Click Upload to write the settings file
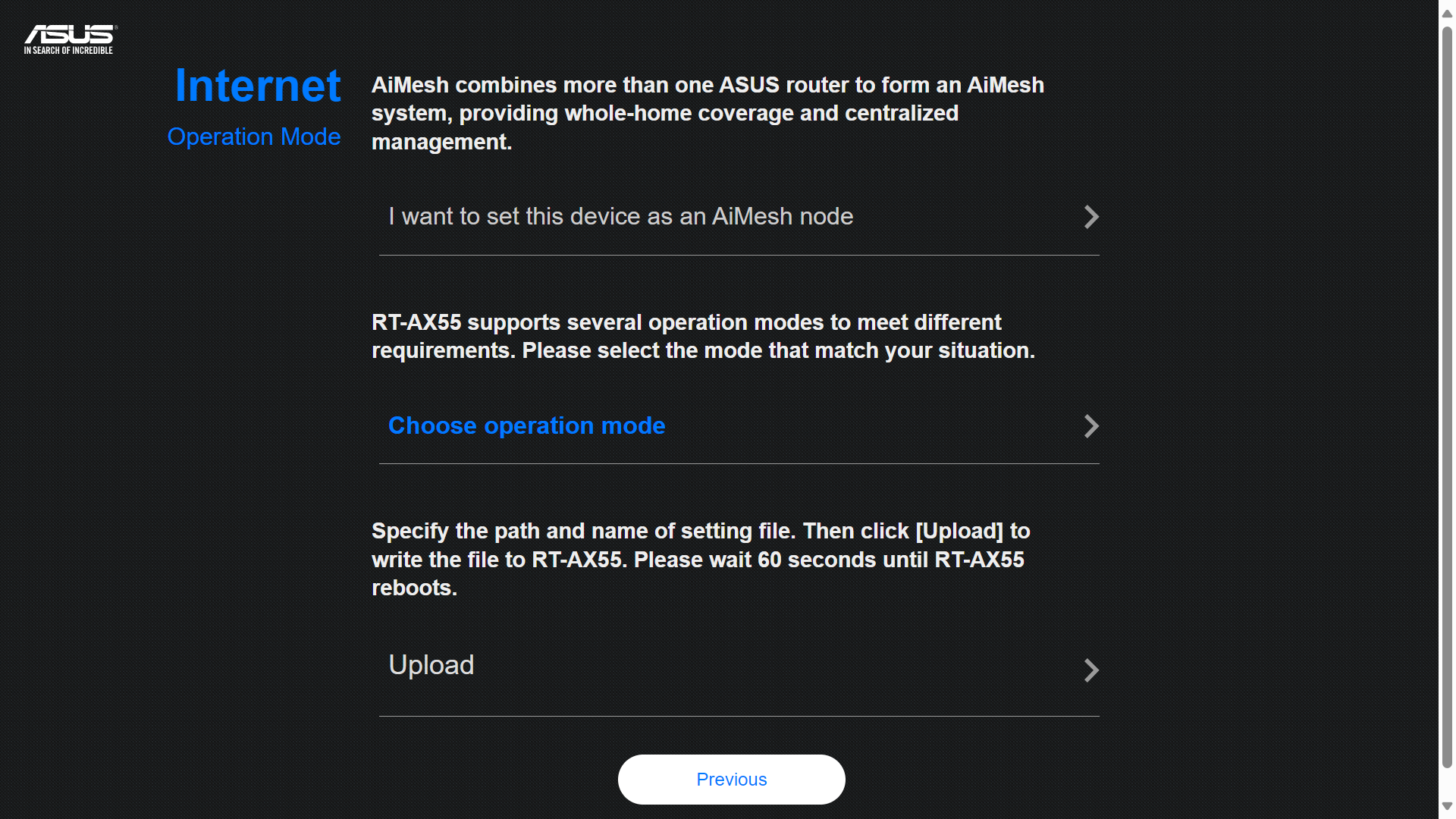 [431, 665]
